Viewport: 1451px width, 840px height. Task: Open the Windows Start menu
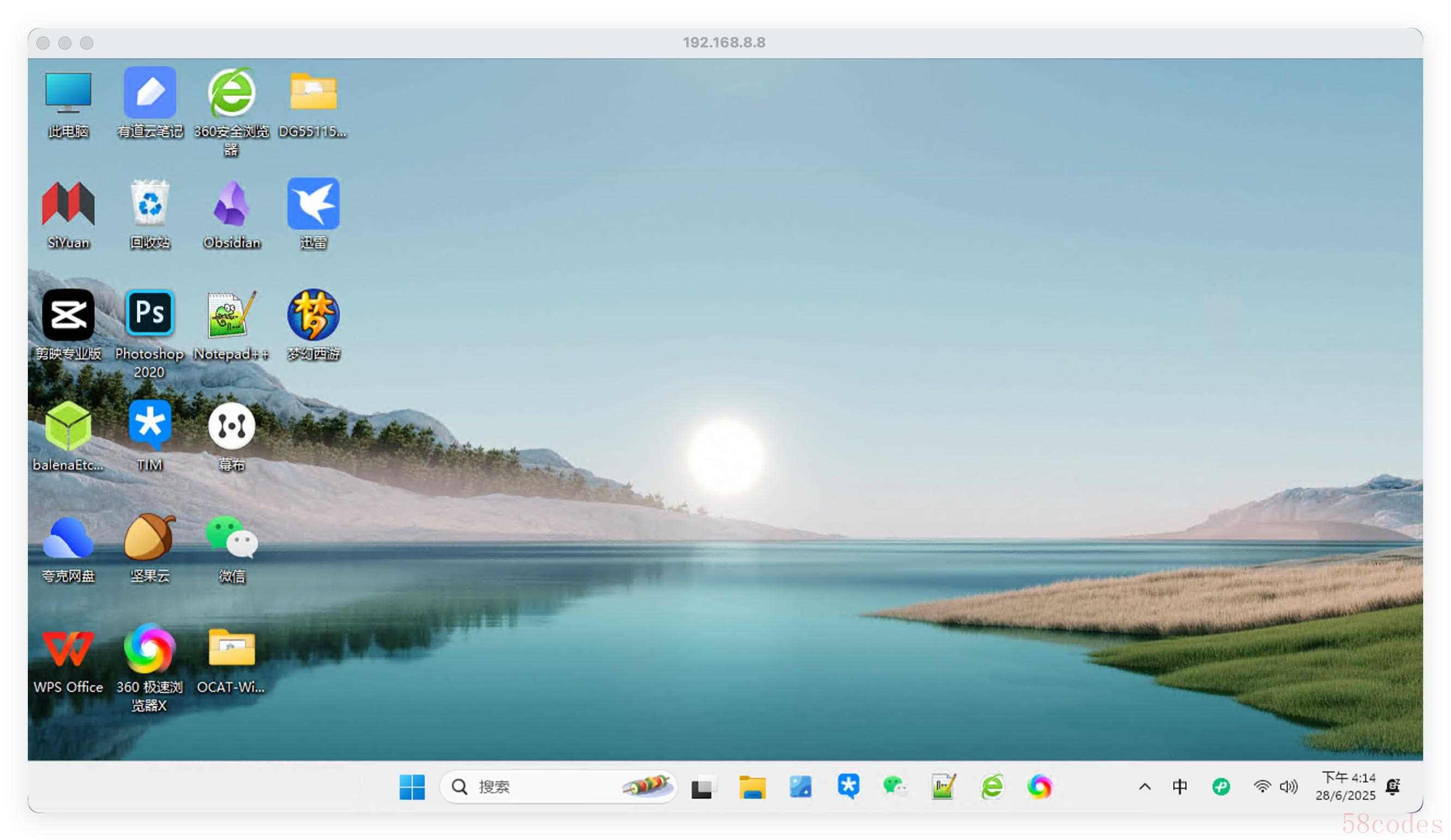412,787
